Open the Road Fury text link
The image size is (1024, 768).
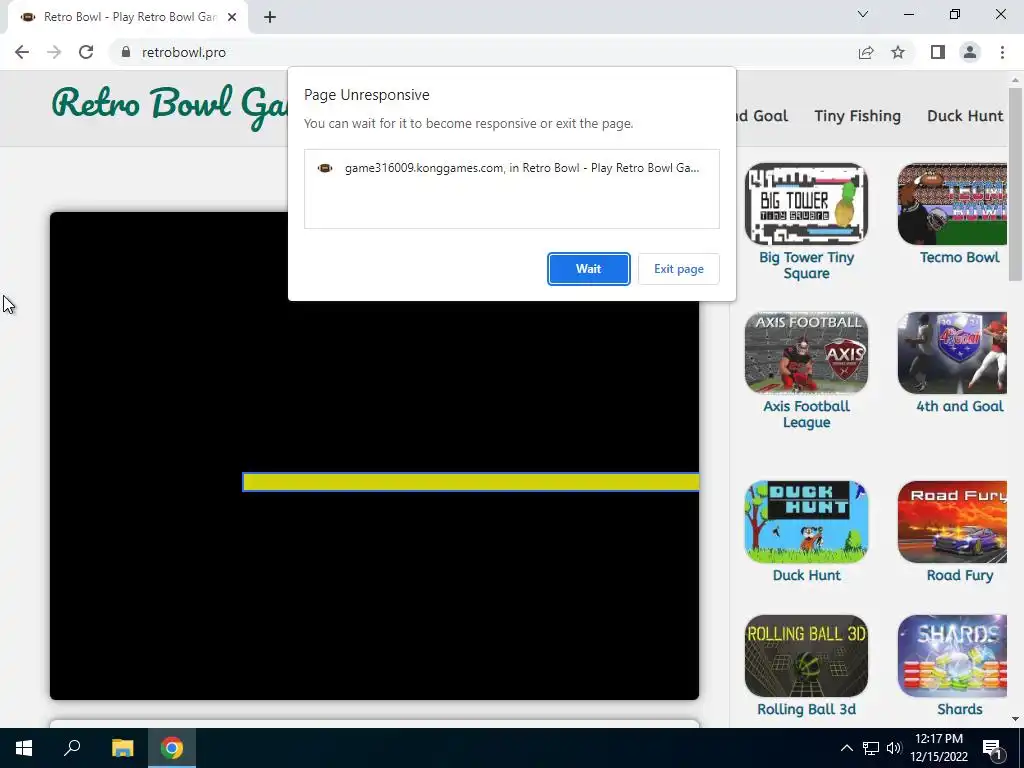[x=959, y=575]
